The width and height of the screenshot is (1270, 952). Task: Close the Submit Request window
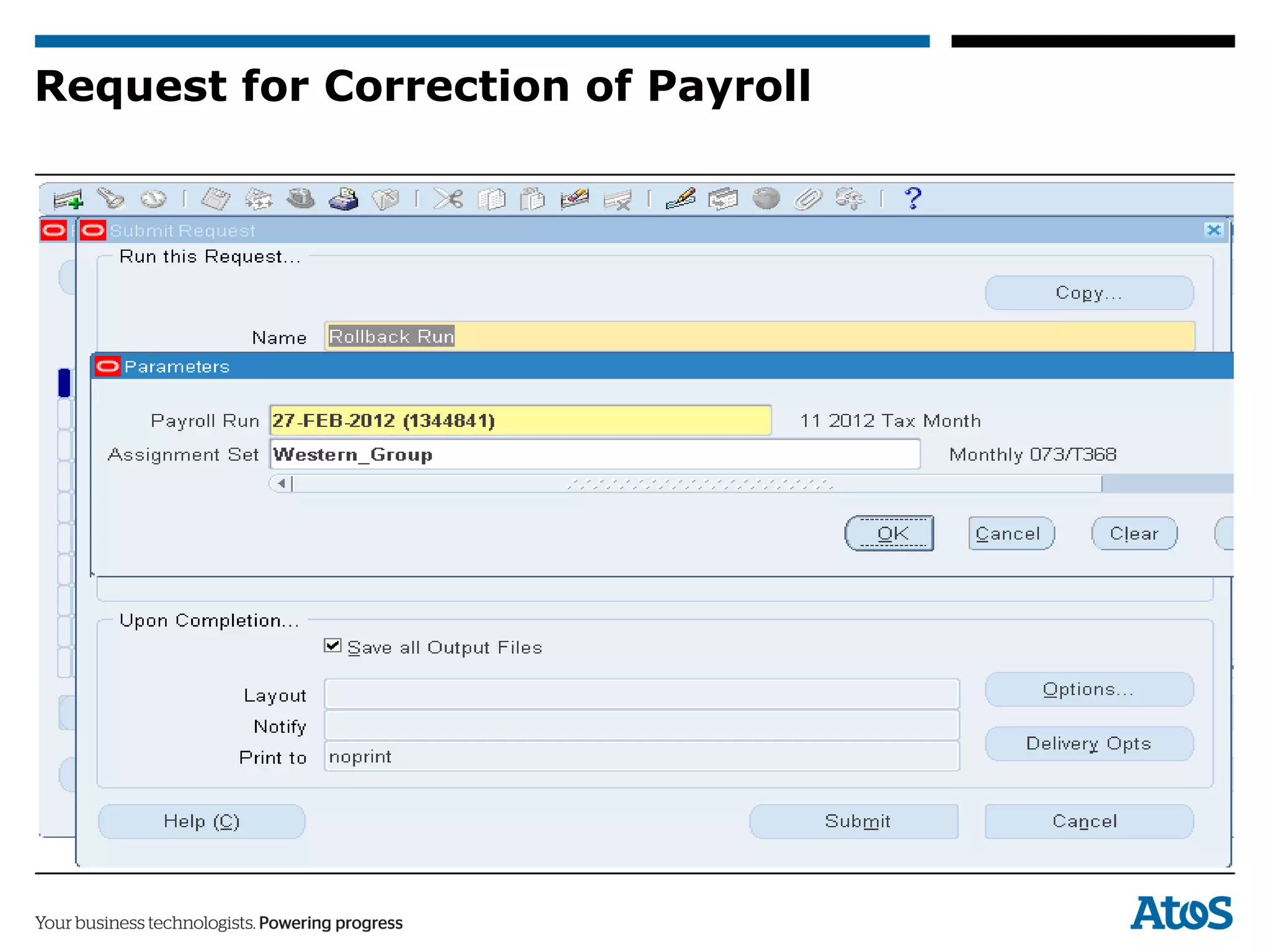[1214, 231]
